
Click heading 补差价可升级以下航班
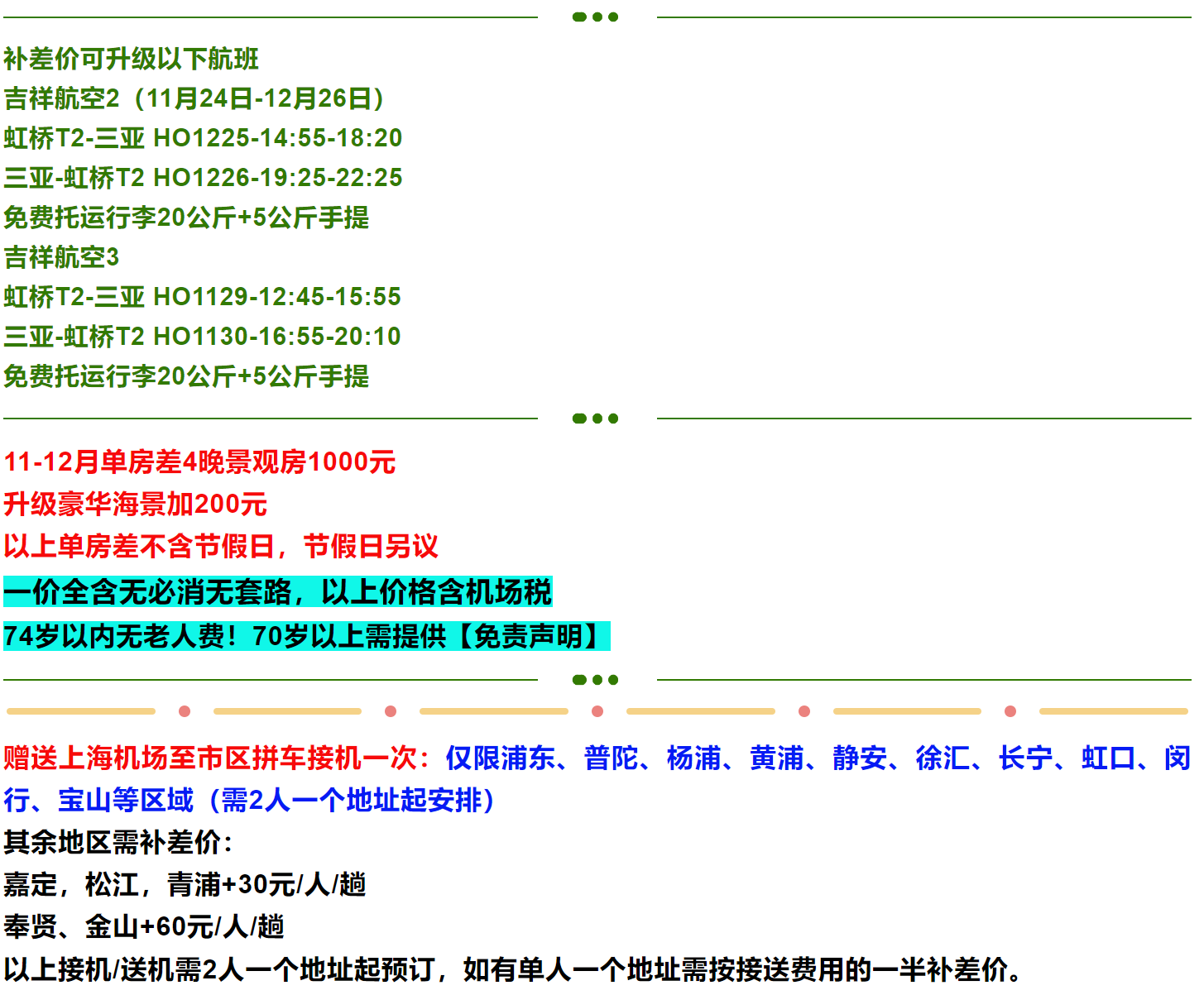[131, 59]
